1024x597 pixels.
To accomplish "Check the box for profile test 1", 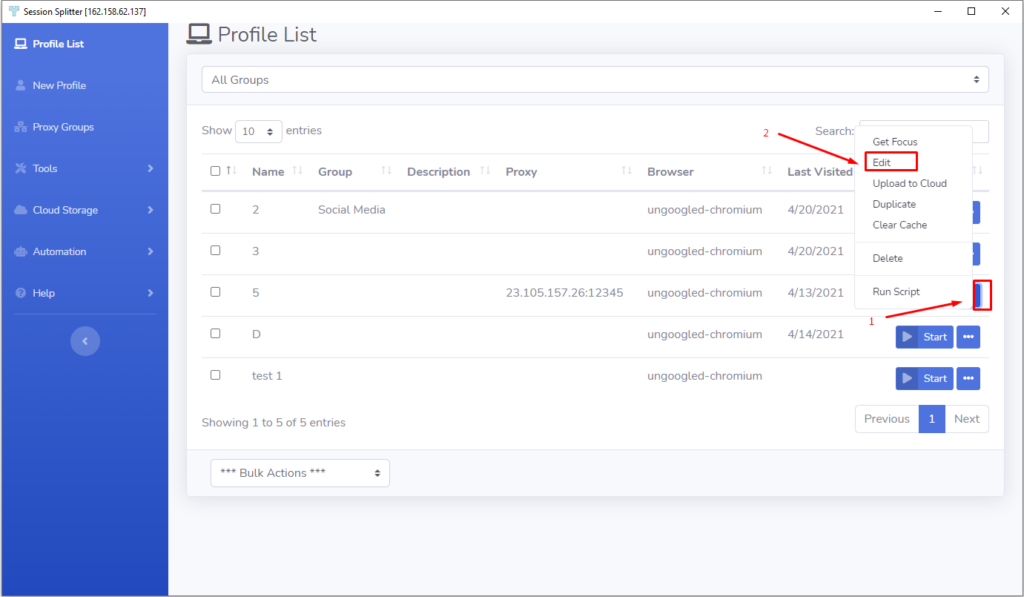I will click(x=215, y=375).
